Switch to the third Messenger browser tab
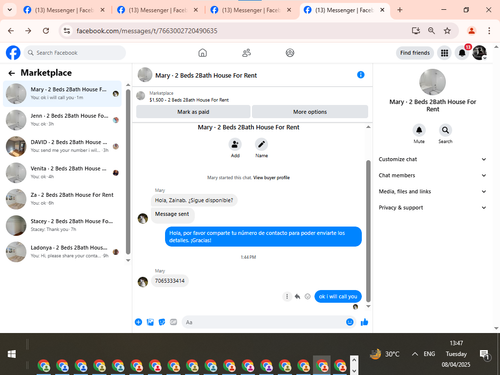The height and width of the screenshot is (375, 500). pos(251,10)
